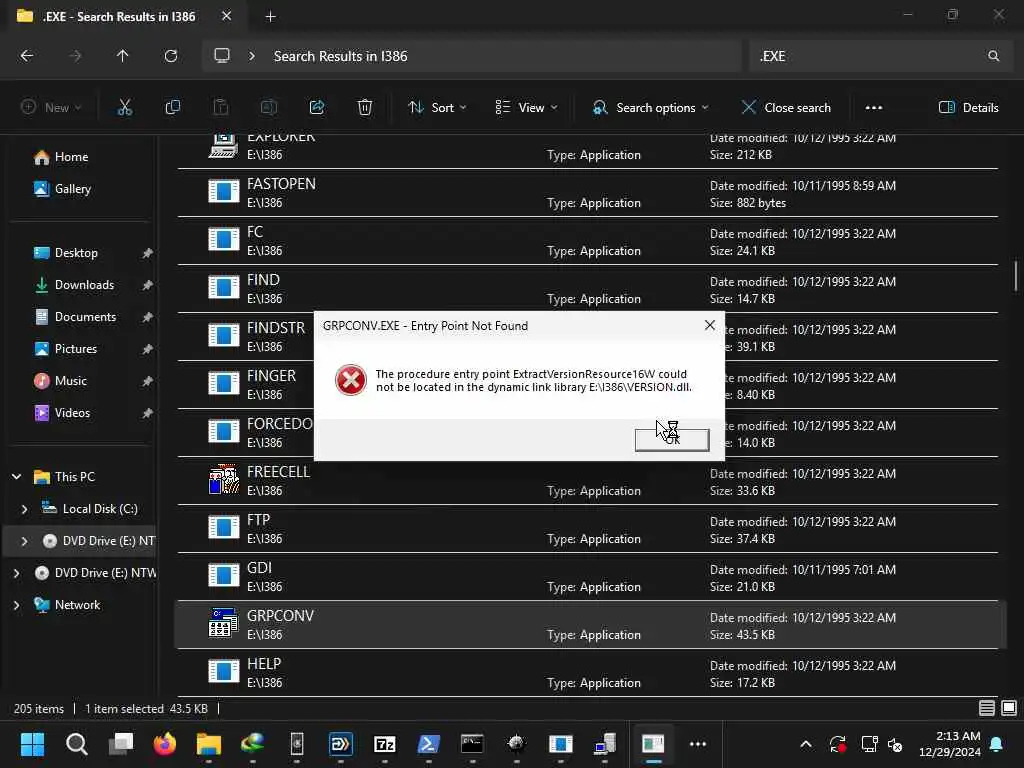Close the '.EXE - Search Results' tab

pyautogui.click(x=227, y=16)
